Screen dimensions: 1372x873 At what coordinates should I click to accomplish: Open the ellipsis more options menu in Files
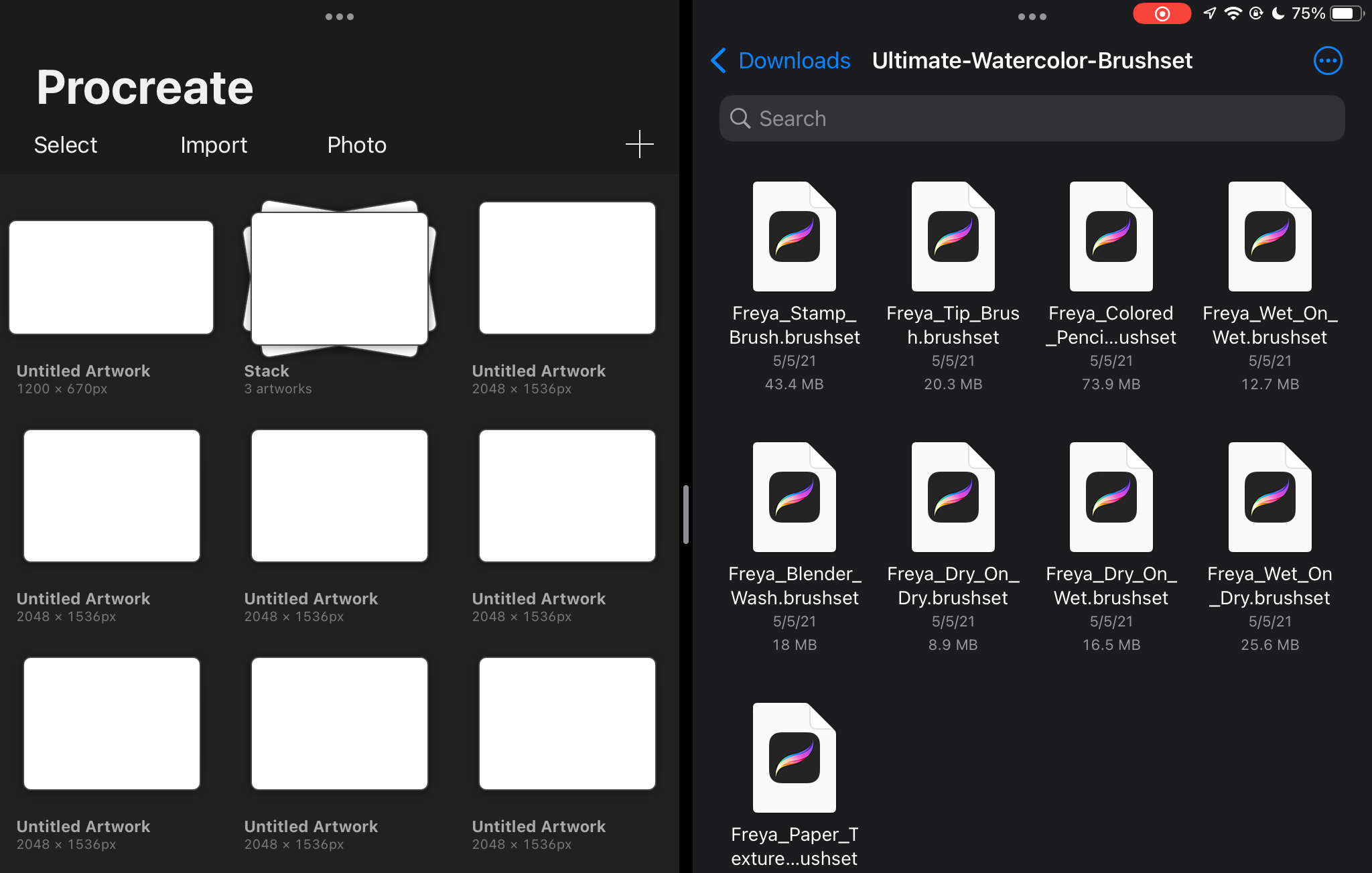pyautogui.click(x=1327, y=61)
